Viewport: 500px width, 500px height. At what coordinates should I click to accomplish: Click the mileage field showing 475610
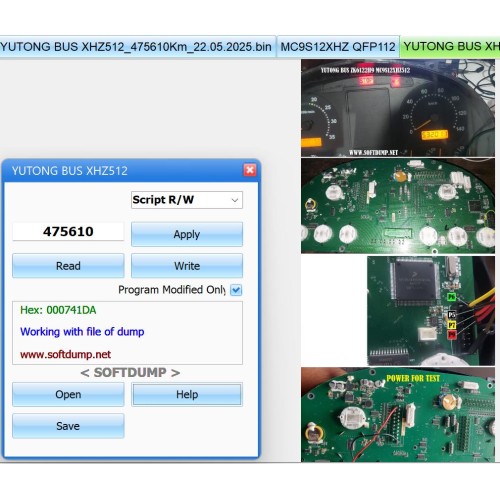pos(68,232)
